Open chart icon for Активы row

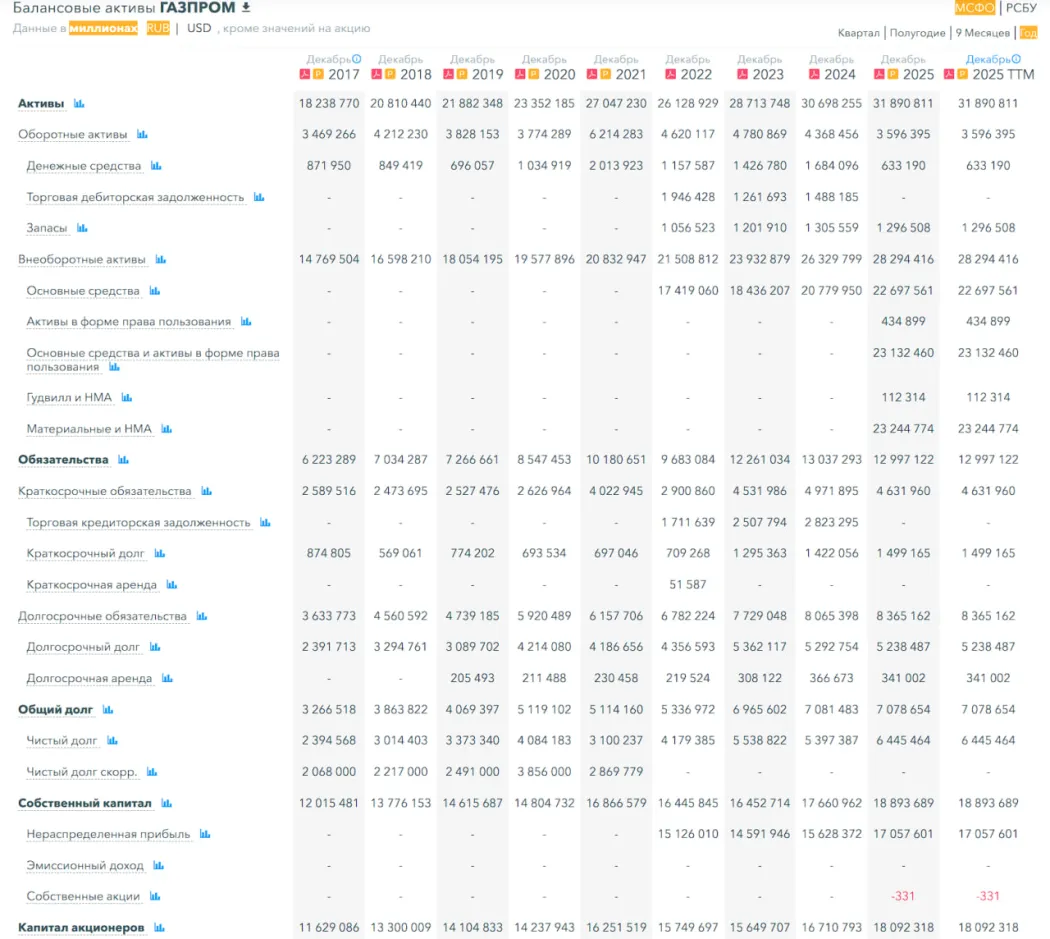click(x=79, y=103)
